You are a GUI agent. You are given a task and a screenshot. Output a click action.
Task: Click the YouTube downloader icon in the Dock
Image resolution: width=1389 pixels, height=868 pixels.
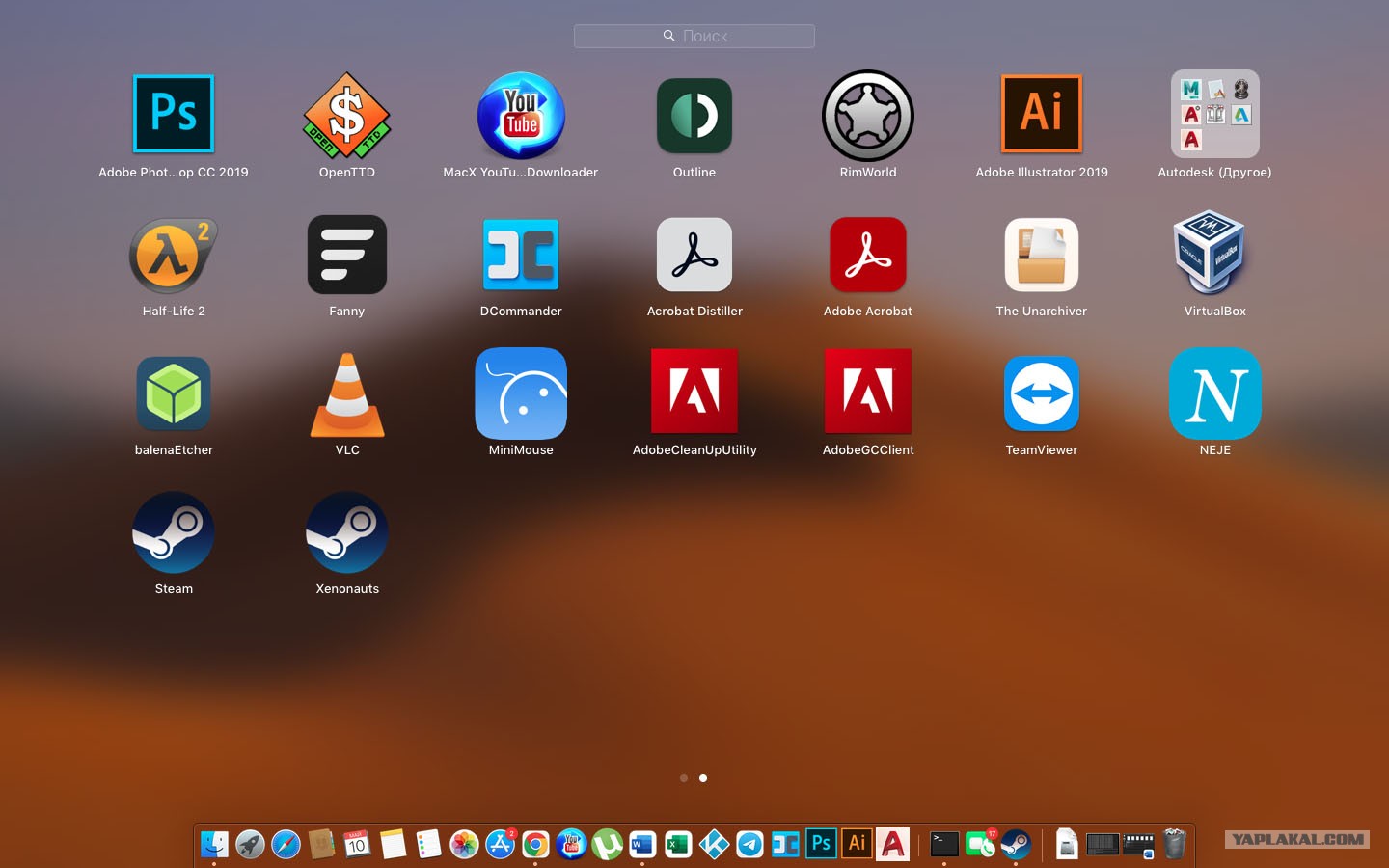(x=571, y=845)
